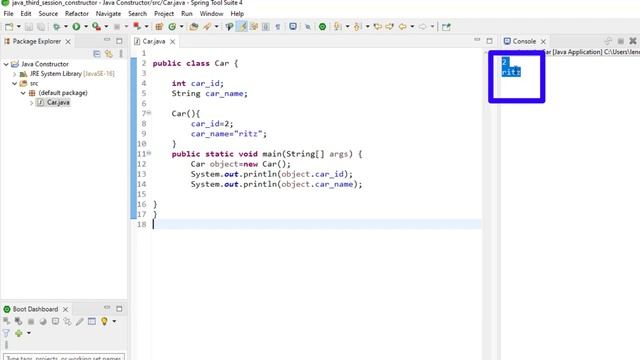Open the New file dropdown arrow

point(19,27)
